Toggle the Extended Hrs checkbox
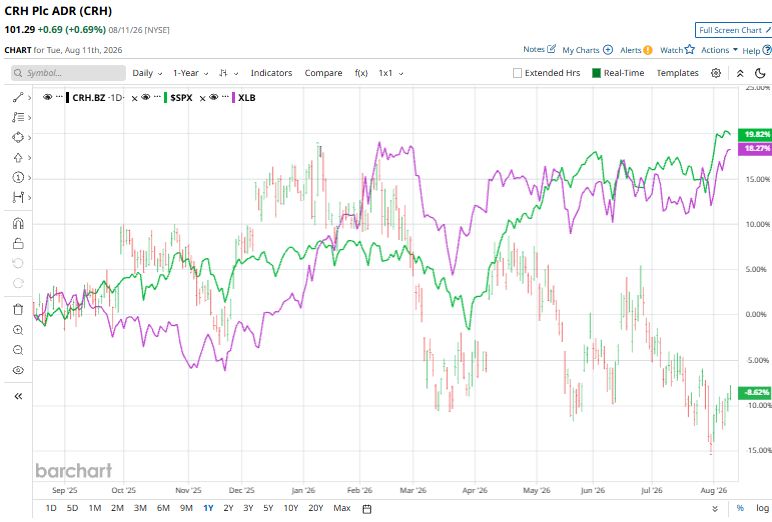Viewport: 772px width, 522px height. pyautogui.click(x=517, y=73)
